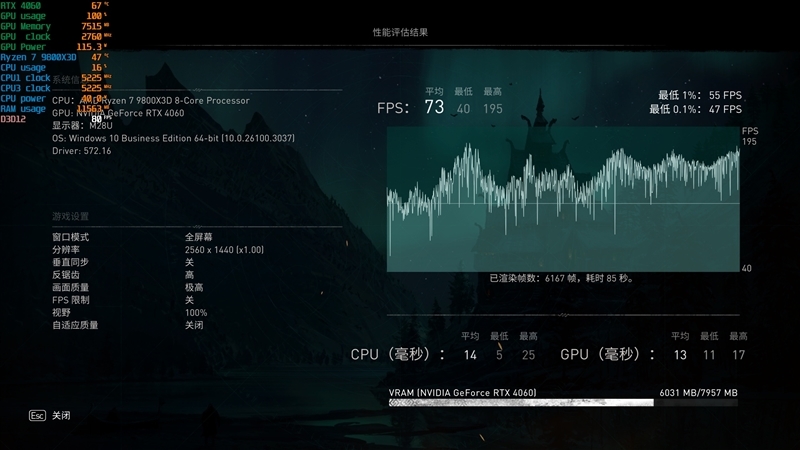Click the FPS 限制 setting label
The height and width of the screenshot is (450, 800).
(70, 300)
